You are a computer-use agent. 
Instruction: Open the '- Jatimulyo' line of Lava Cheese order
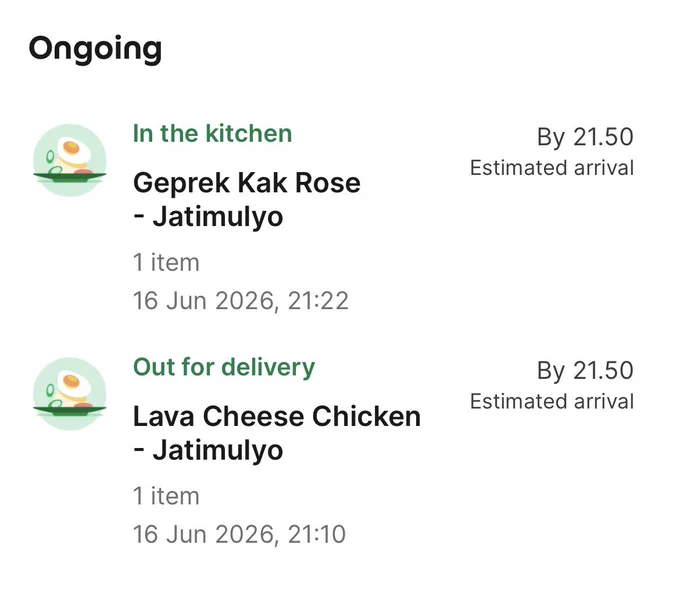click(208, 450)
